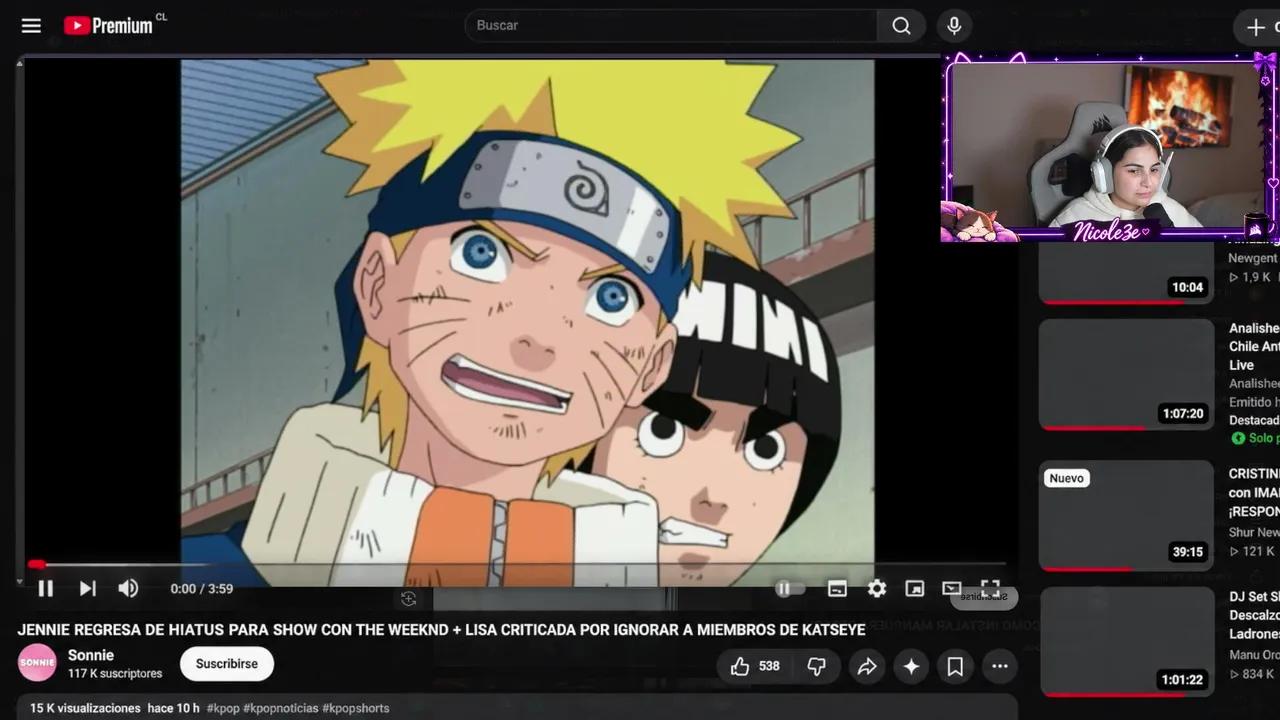The image size is (1280, 720).
Task: Open the Sonnie channel name link
Action: (x=91, y=655)
